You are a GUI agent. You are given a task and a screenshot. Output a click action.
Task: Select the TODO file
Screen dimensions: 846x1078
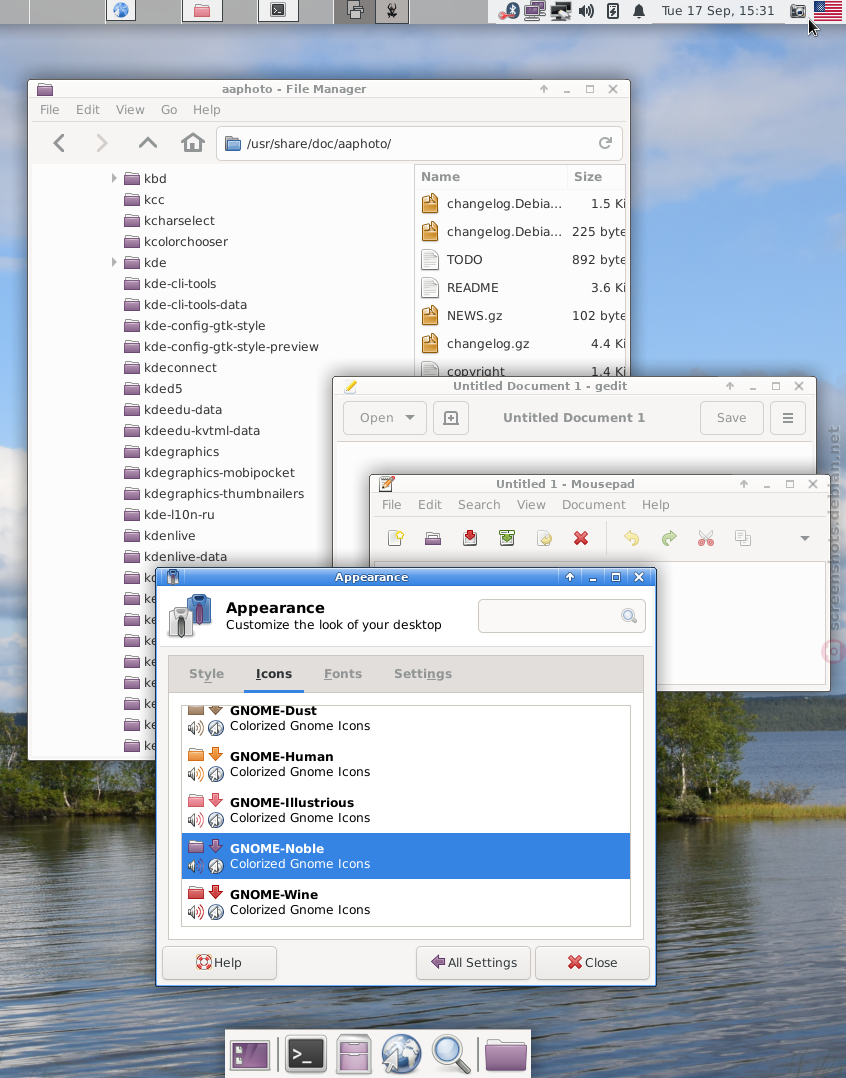coord(520,259)
